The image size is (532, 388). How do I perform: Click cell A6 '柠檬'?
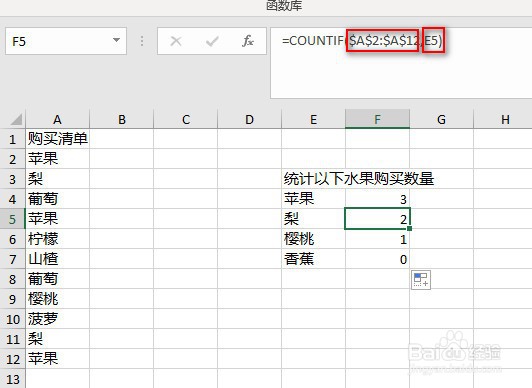coord(58,239)
